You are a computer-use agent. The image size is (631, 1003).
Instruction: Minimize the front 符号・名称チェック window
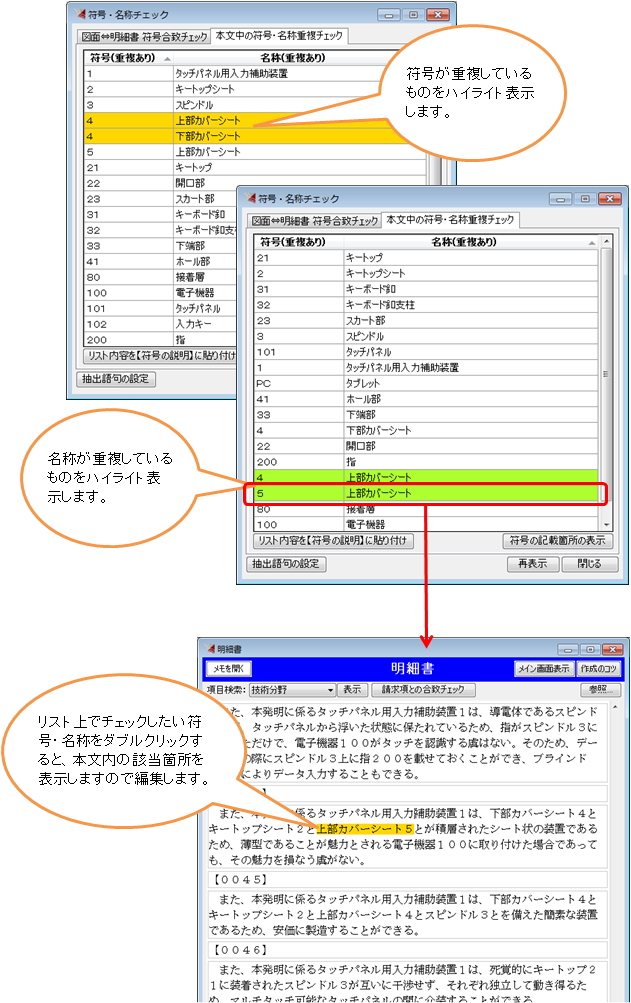pos(560,199)
